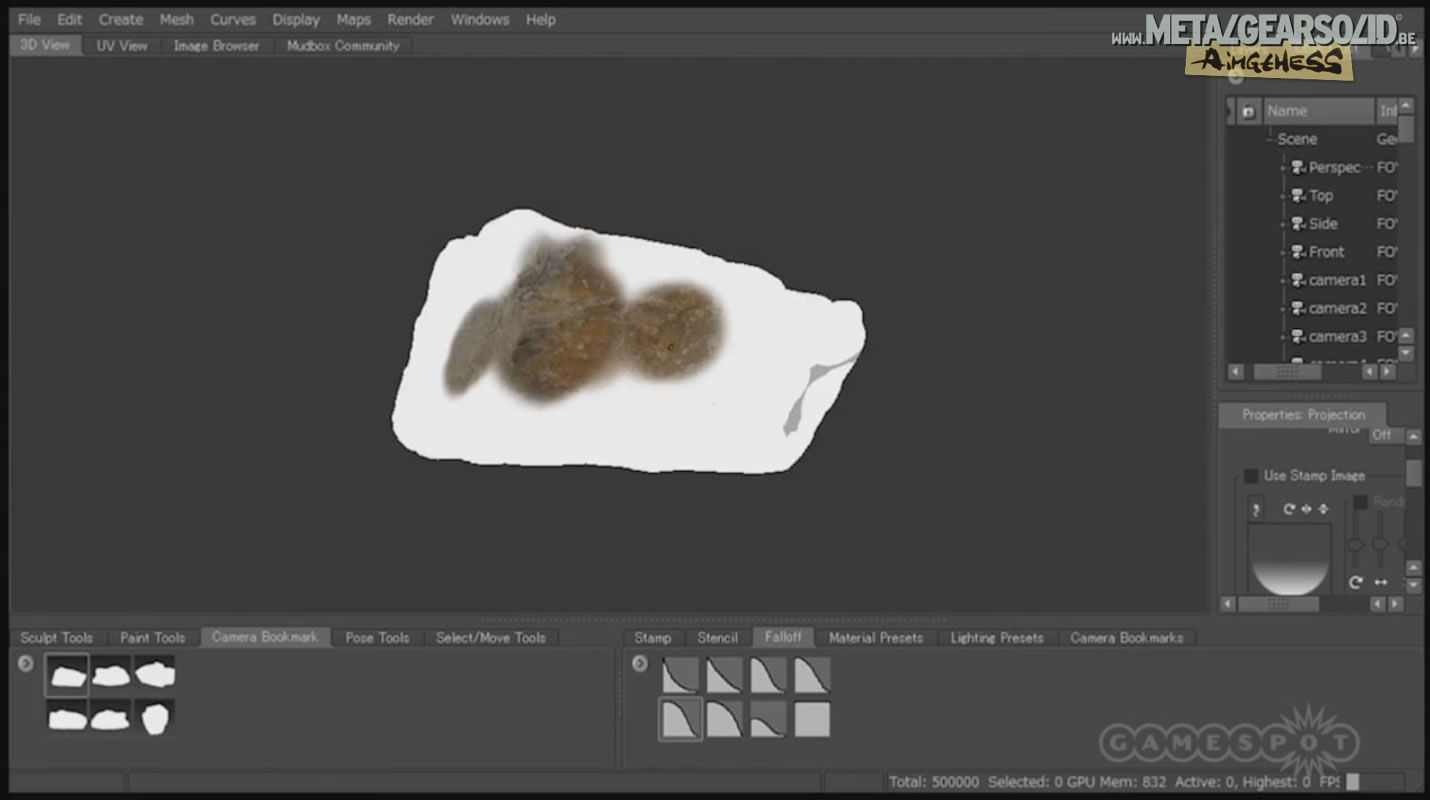Open the File menu
The height and width of the screenshot is (800, 1430).
(x=30, y=19)
